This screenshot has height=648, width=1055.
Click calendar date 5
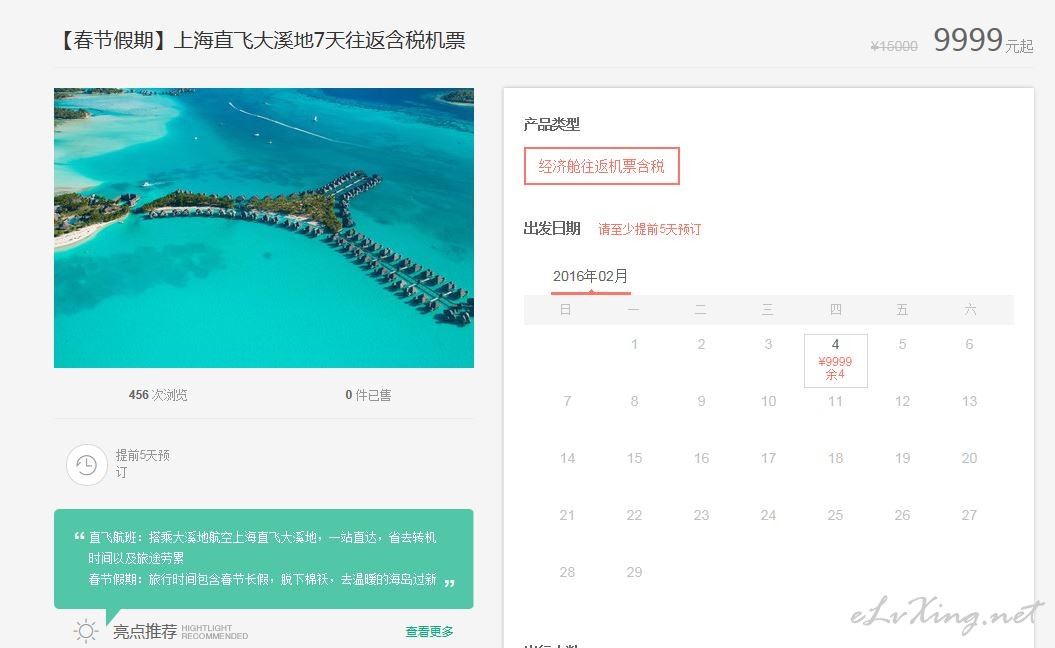coord(902,345)
